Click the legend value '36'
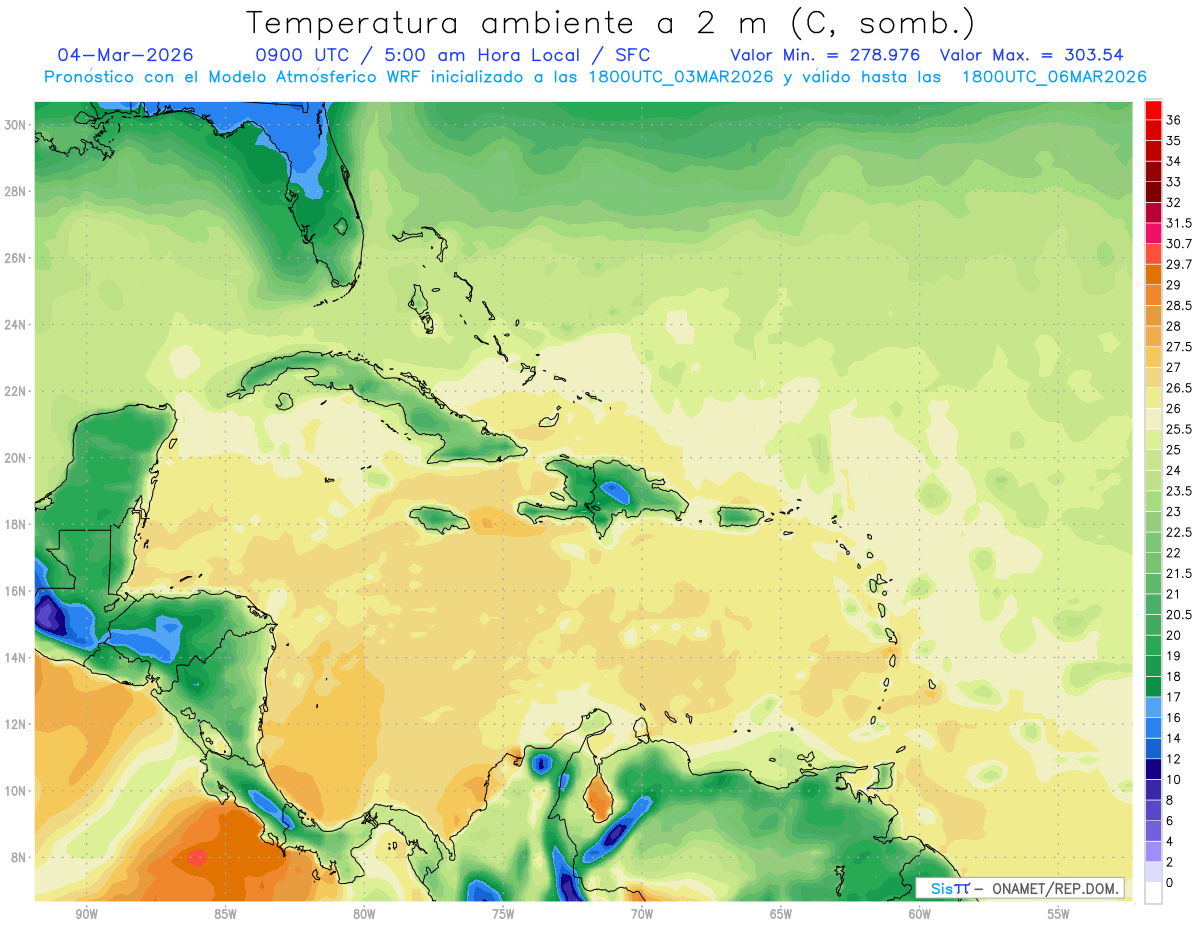The height and width of the screenshot is (927, 1200). 1174,120
